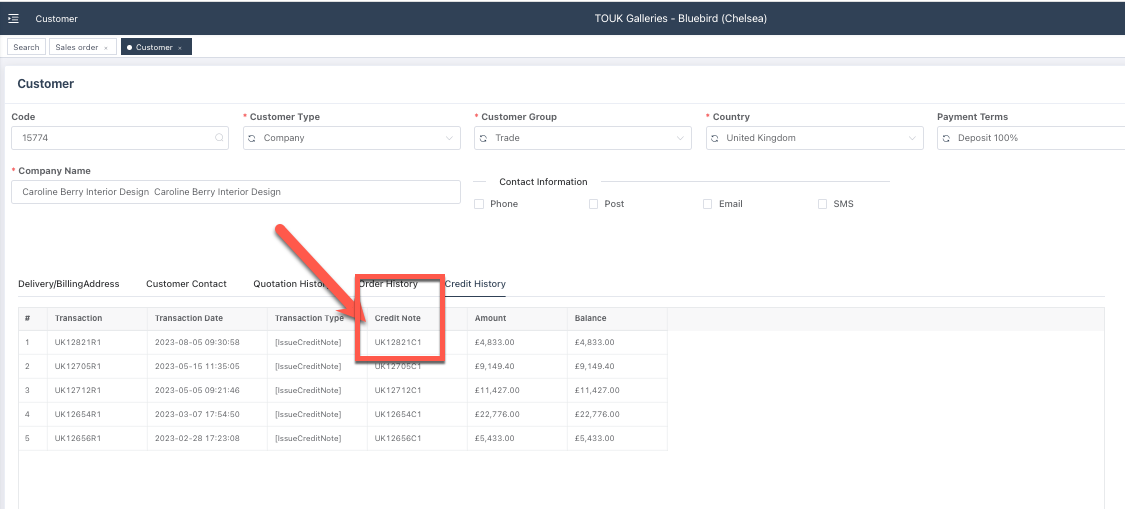Viewport: 1125px width, 509px height.
Task: Open the Customer Contact tab
Action: pos(186,284)
